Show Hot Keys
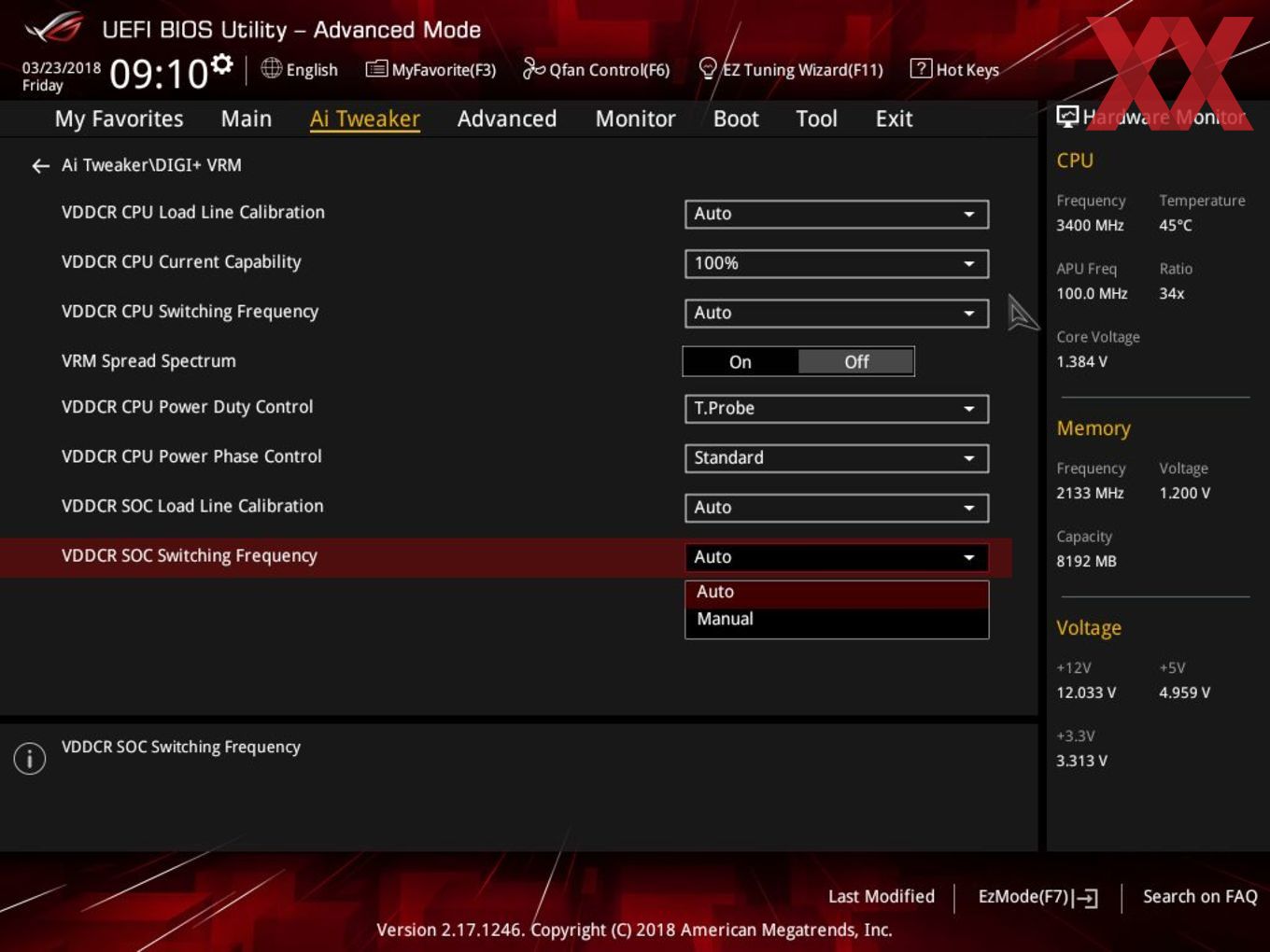 point(954,69)
